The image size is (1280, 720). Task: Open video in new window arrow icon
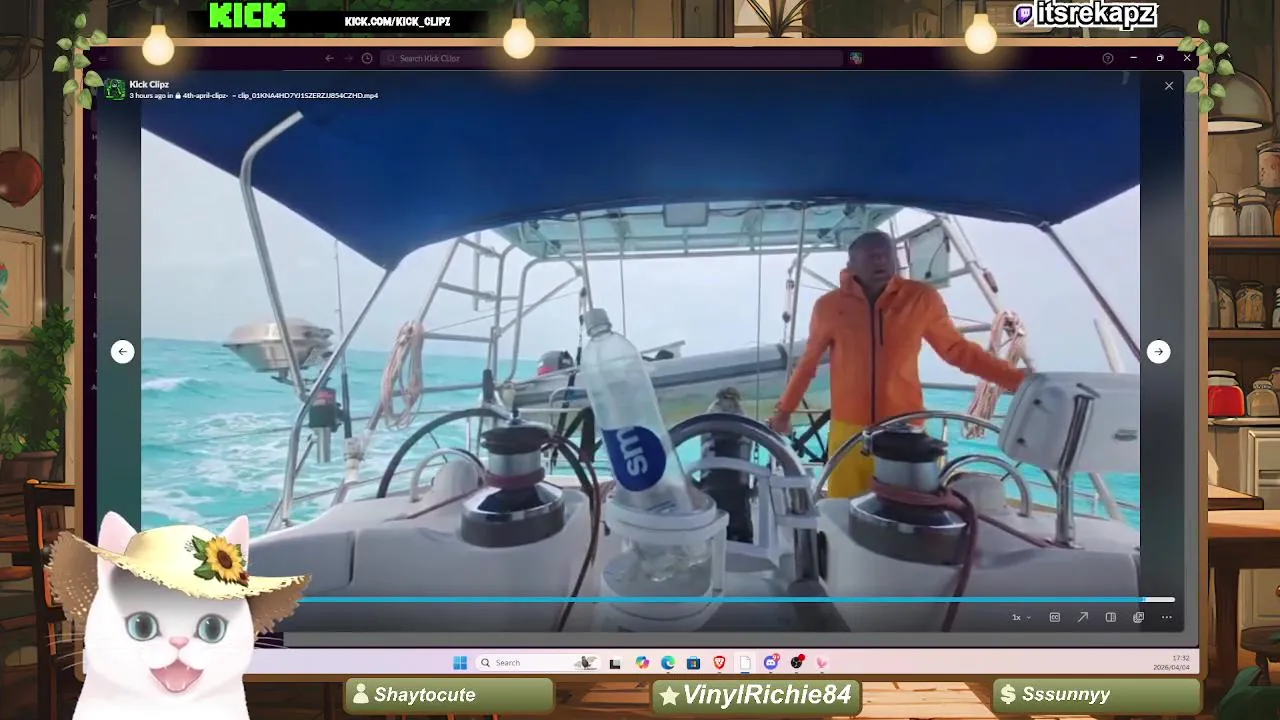(1082, 617)
